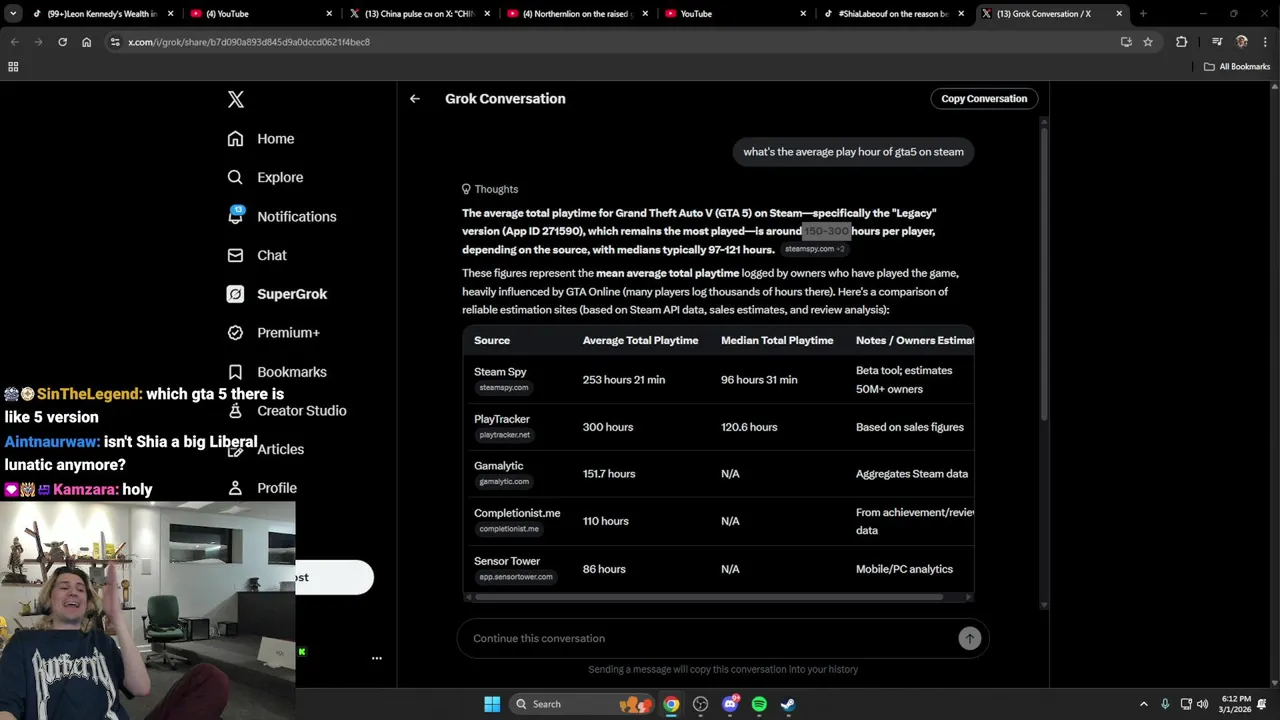This screenshot has height=720, width=1280.
Task: Open All Bookmarks folder
Action: click(x=1237, y=67)
